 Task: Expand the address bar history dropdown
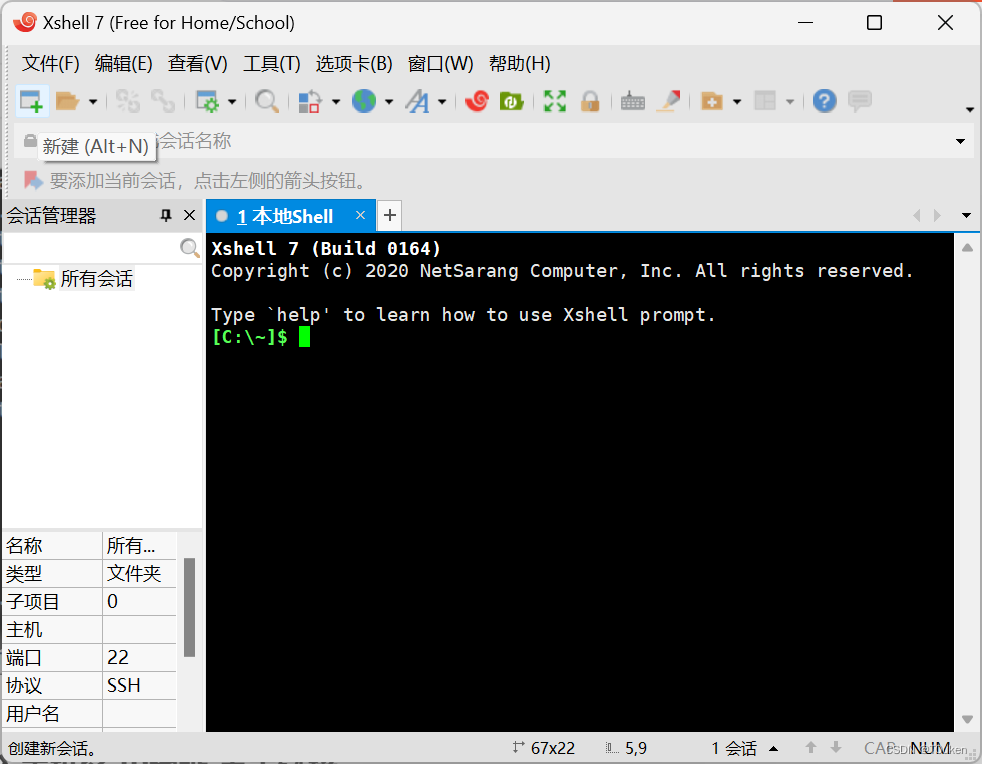(960, 141)
